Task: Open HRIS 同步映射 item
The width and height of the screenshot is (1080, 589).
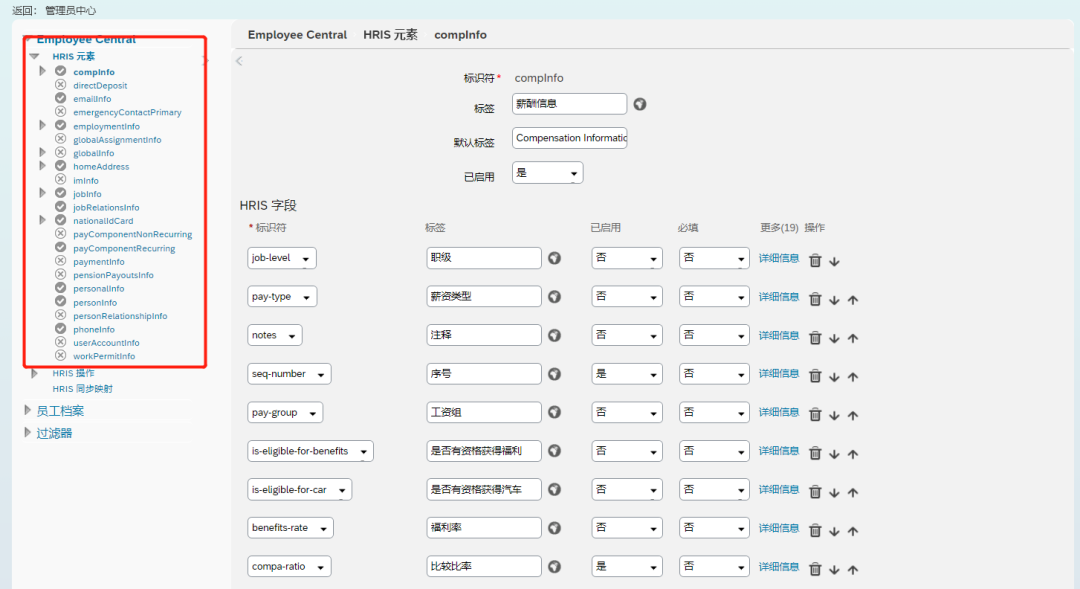Action: (82, 389)
